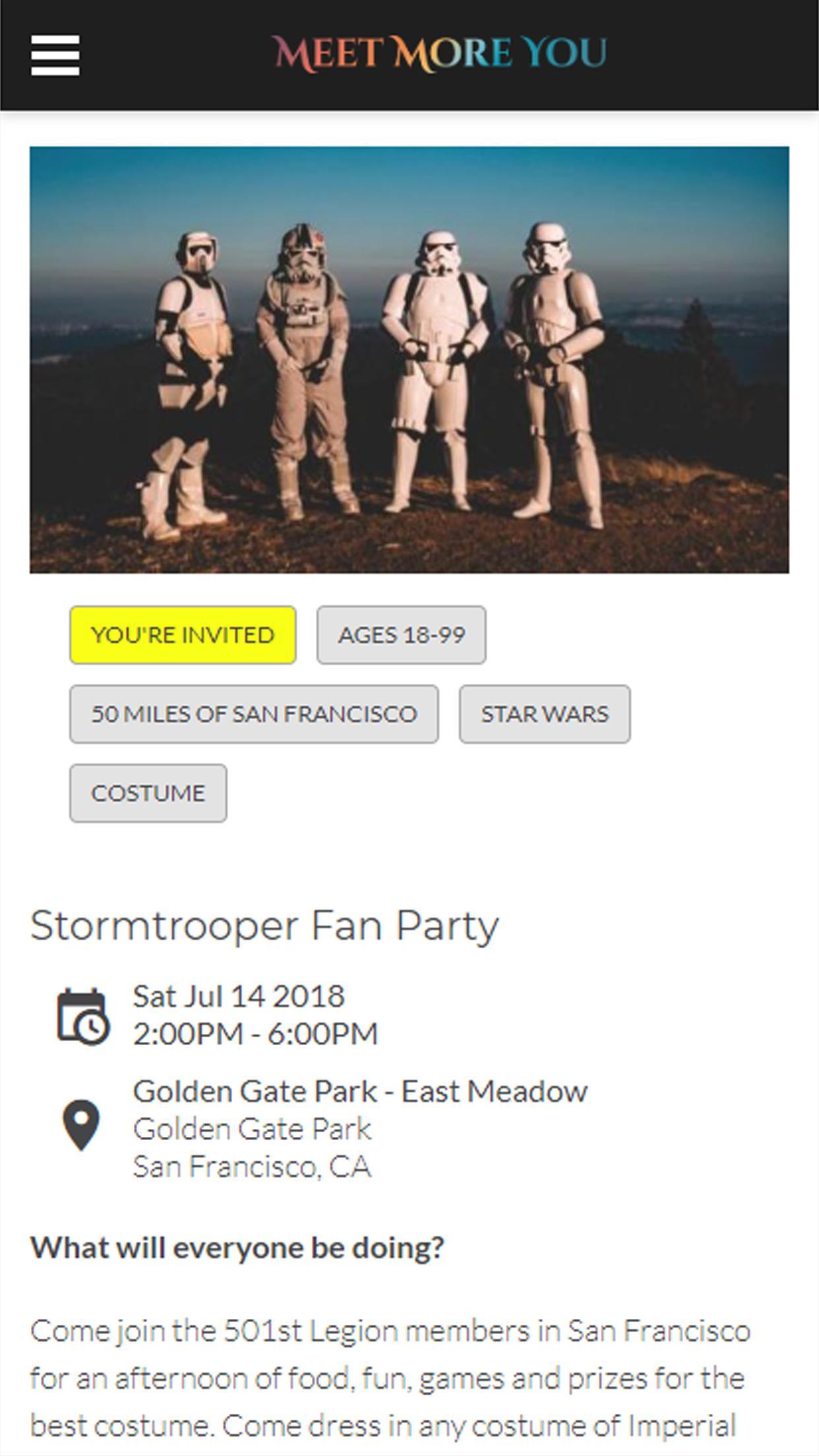Tap the 2:00PM - 6:00PM time text
This screenshot has height=1456, width=819.
click(255, 1034)
